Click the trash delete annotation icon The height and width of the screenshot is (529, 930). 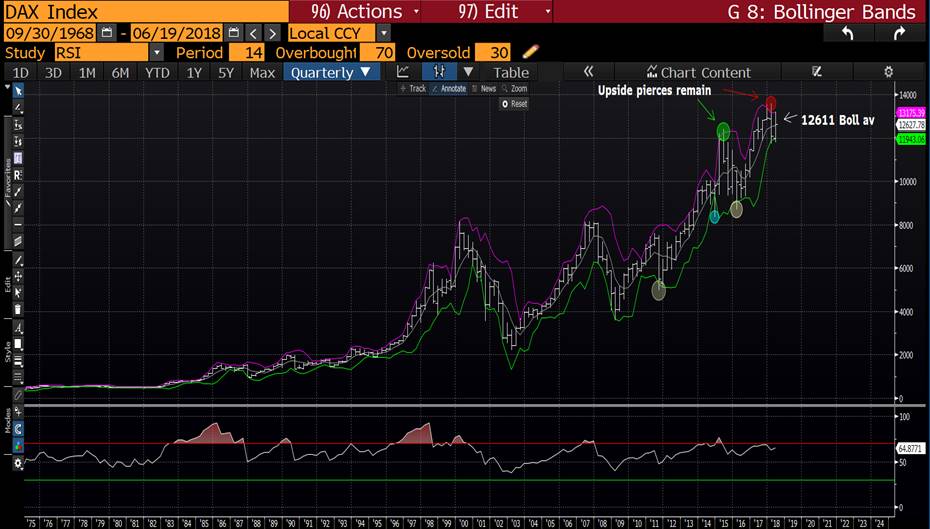tap(18, 309)
